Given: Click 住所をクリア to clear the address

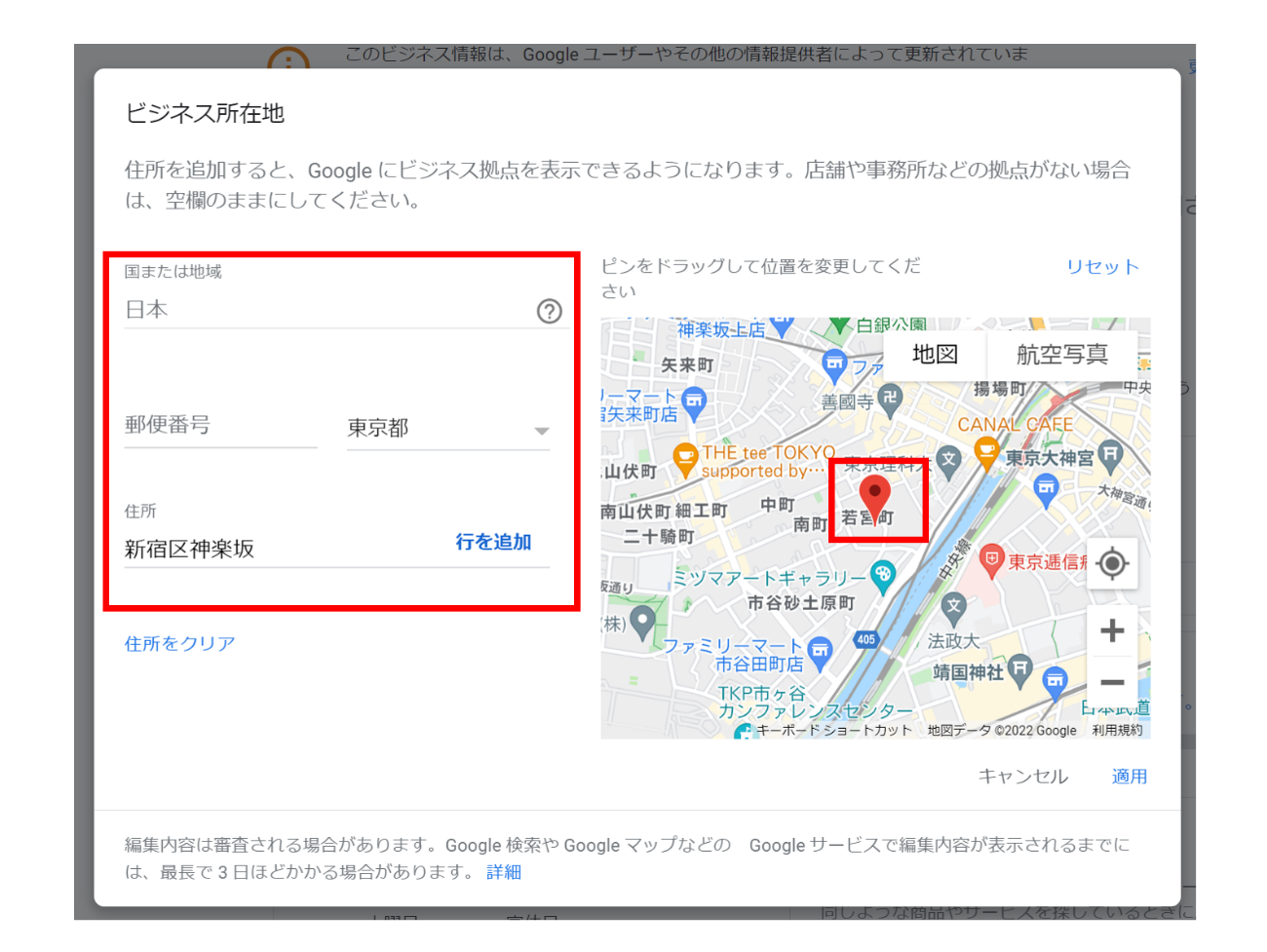Looking at the screenshot, I should [x=179, y=643].
